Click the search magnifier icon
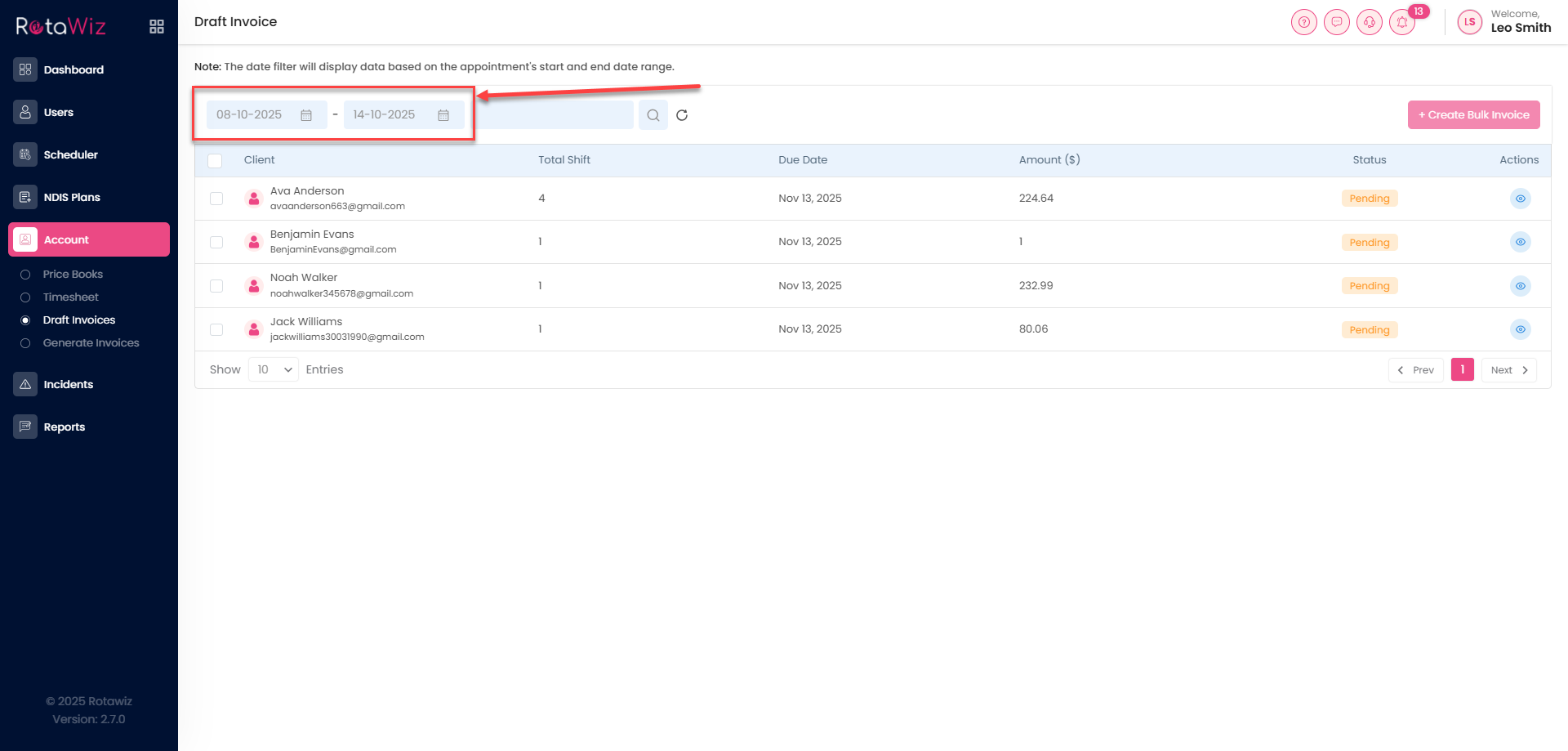This screenshot has width=1568, height=751. 653,115
